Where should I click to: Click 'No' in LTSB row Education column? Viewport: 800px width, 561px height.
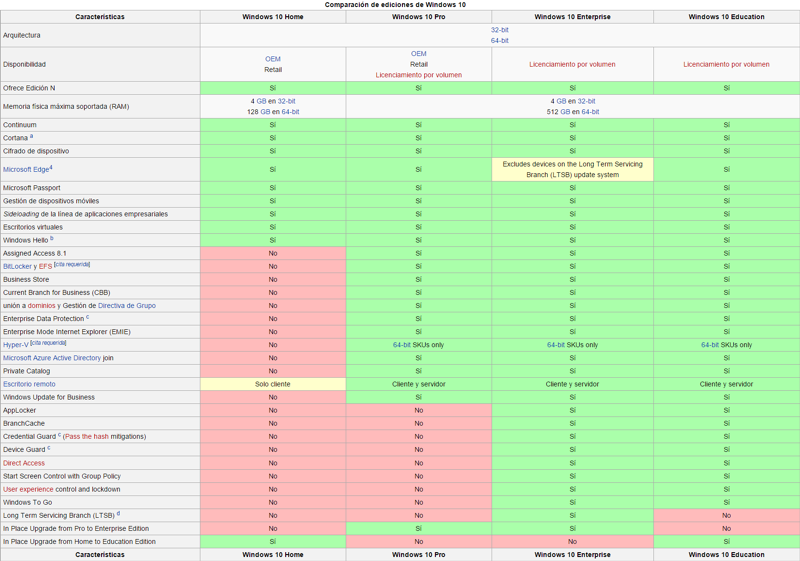(x=727, y=516)
